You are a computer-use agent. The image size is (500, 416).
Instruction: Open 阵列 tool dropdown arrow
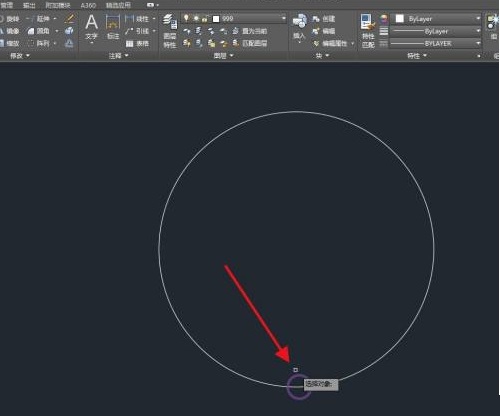pos(55,43)
